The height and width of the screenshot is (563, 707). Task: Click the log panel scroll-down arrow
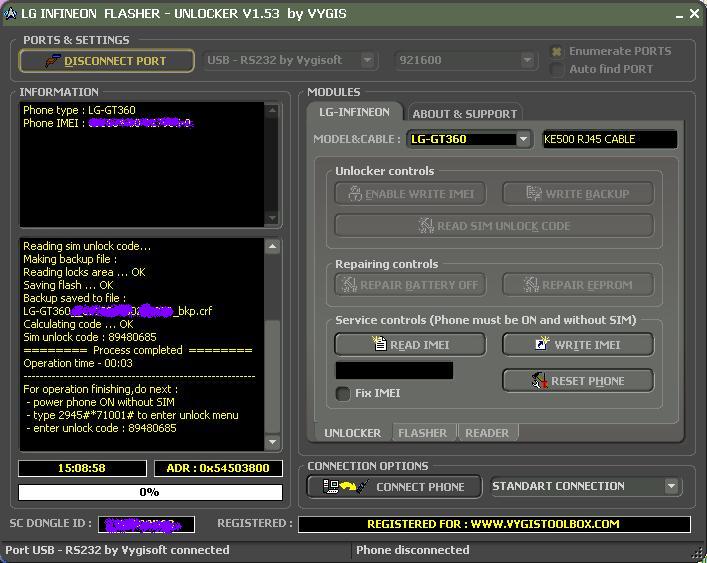point(272,442)
